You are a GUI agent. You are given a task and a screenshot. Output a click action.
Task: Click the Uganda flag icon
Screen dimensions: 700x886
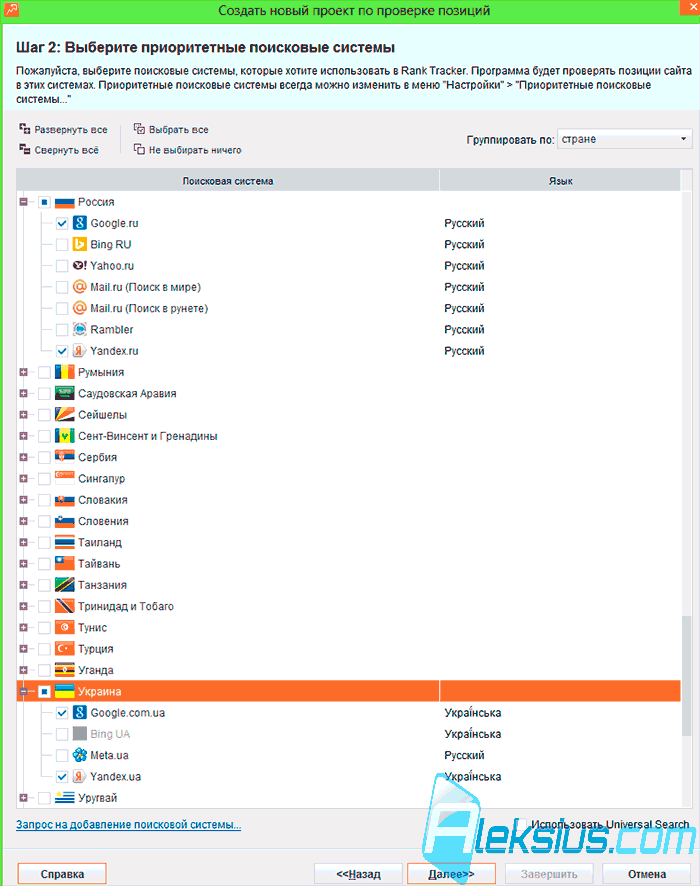coord(64,670)
